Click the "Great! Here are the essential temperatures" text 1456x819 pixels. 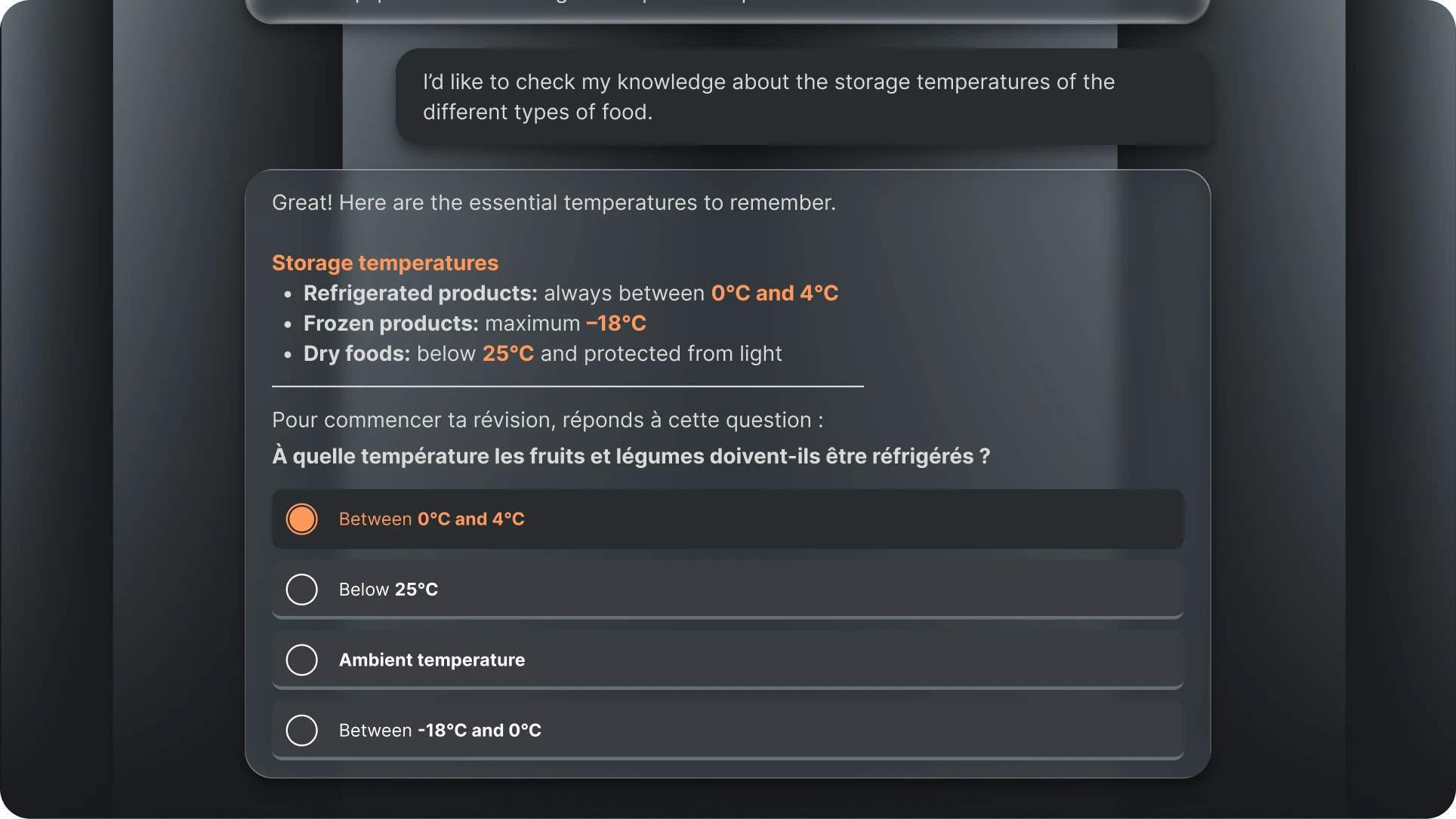tap(554, 202)
